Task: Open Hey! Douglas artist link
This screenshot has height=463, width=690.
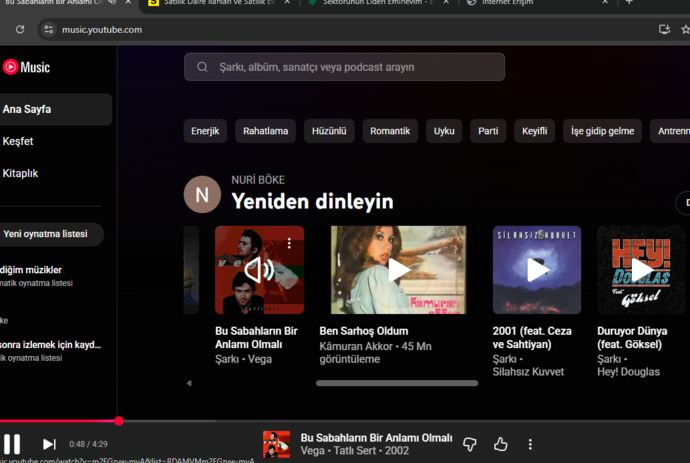Action: (628, 372)
